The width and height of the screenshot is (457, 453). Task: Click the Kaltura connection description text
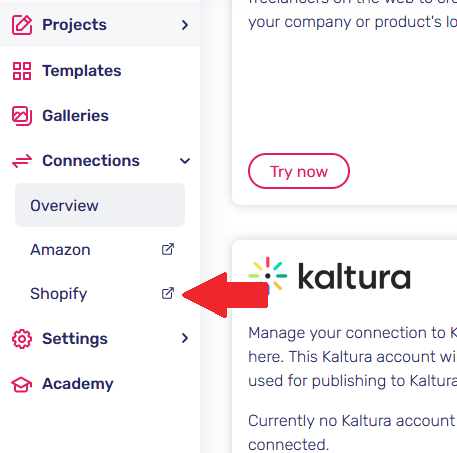[x=352, y=357]
